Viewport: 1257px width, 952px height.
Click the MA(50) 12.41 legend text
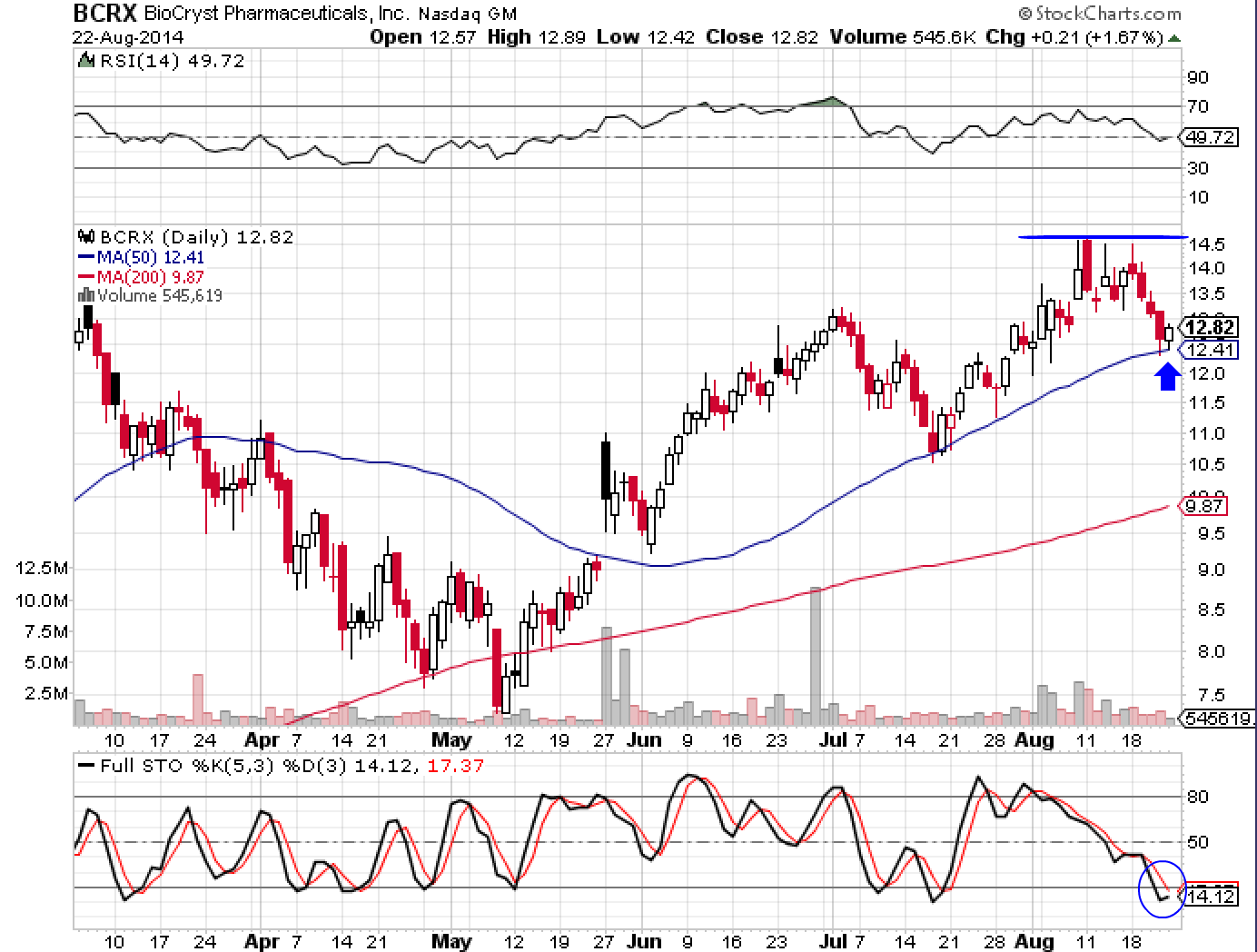pyautogui.click(x=151, y=258)
